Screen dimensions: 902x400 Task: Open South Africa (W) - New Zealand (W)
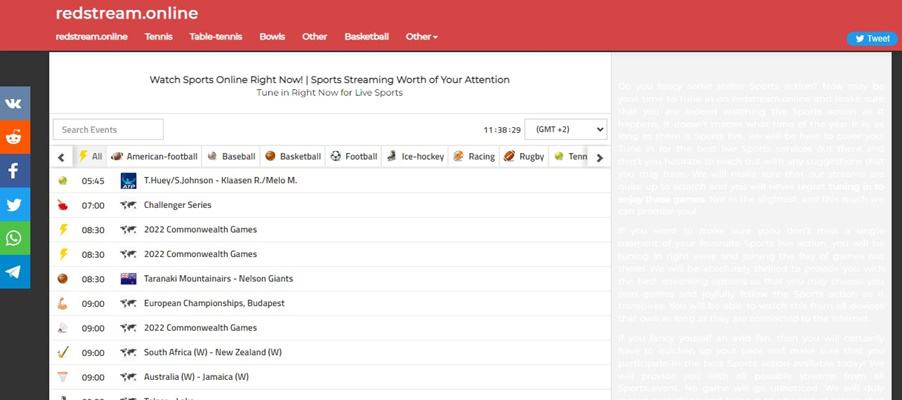213,352
